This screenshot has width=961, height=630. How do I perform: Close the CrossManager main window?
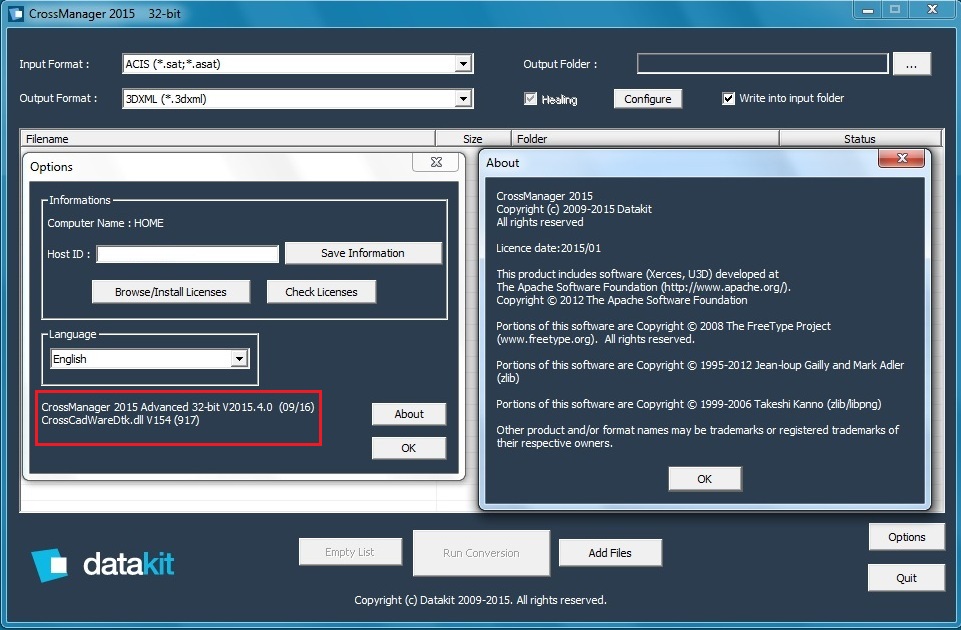coord(932,9)
